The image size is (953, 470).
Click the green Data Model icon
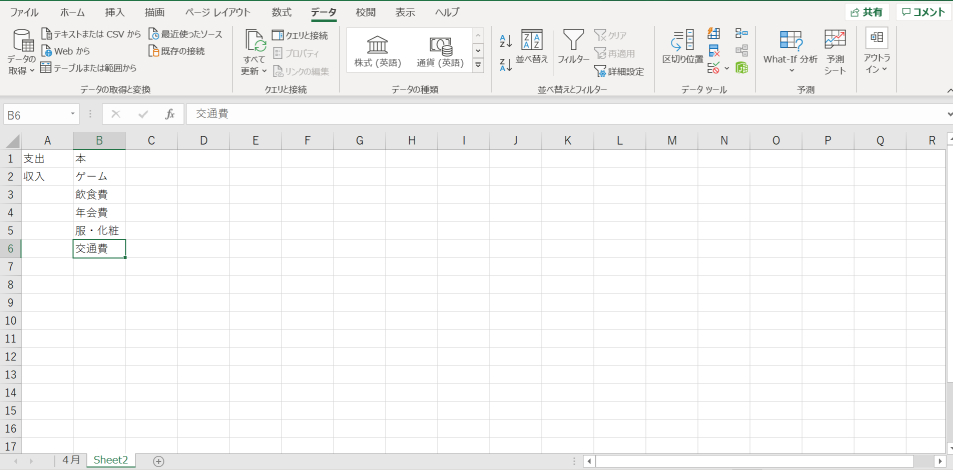[x=741, y=67]
